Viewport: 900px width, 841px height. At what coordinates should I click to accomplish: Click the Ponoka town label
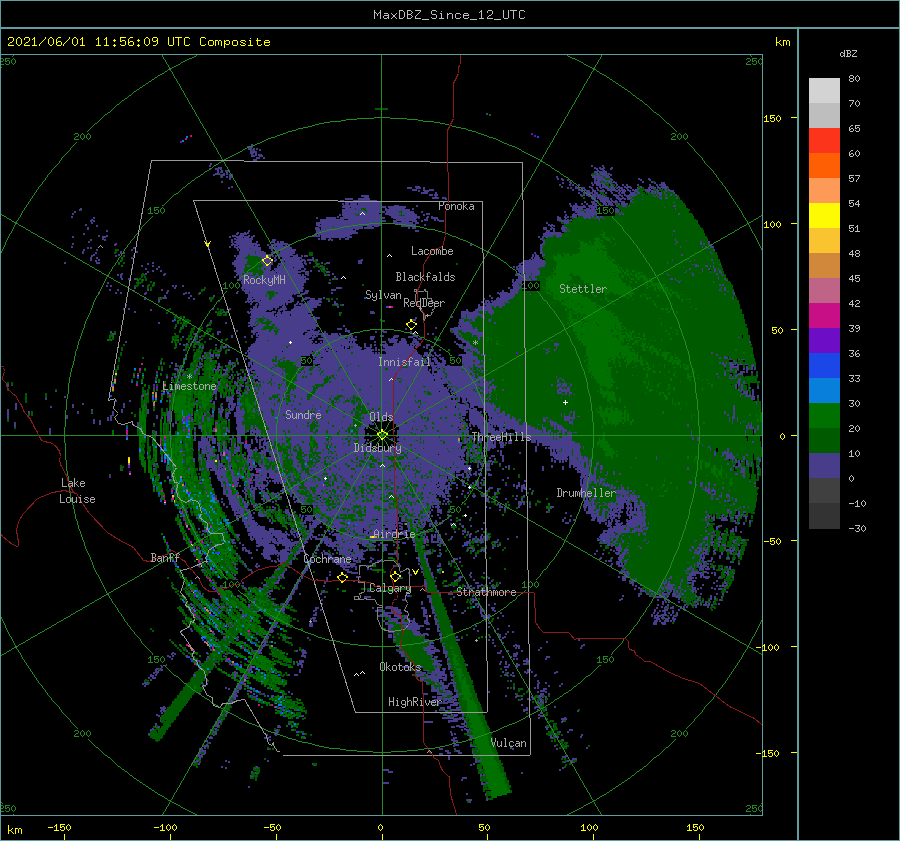tap(456, 206)
